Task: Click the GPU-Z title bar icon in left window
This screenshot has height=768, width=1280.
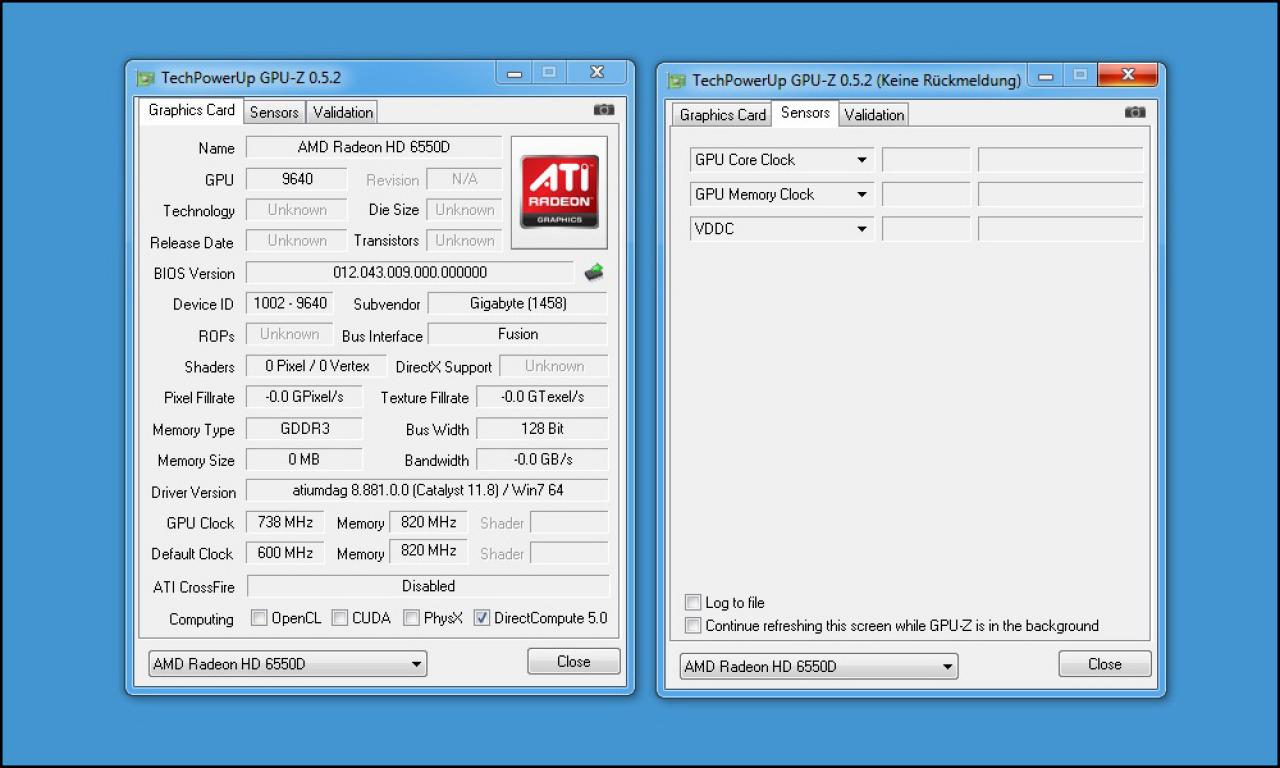Action: click(146, 78)
